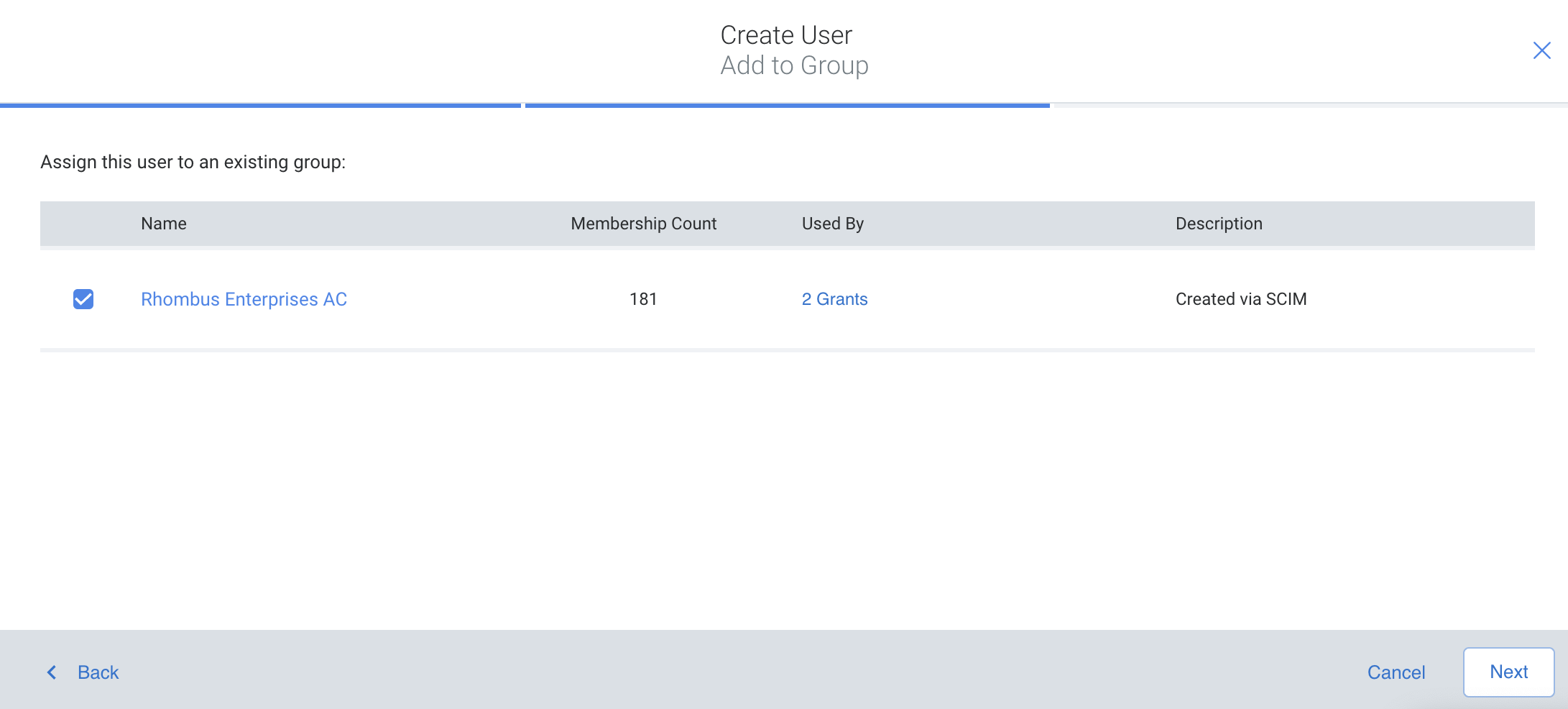Click the second progress step indicator

coord(787,105)
